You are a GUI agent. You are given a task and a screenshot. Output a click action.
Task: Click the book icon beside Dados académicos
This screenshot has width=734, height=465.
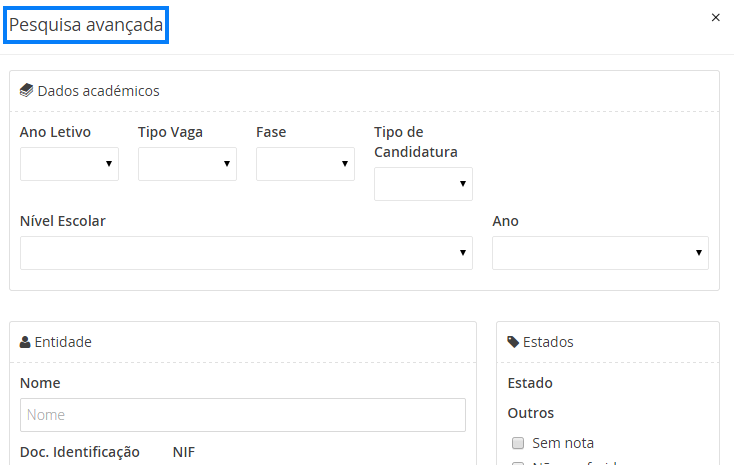click(27, 91)
